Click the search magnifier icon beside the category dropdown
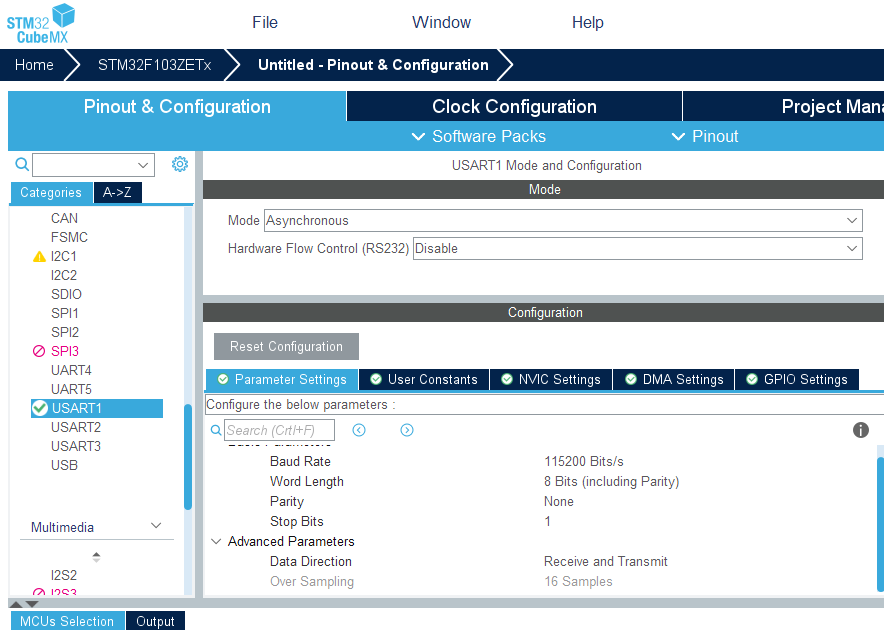 click(22, 164)
